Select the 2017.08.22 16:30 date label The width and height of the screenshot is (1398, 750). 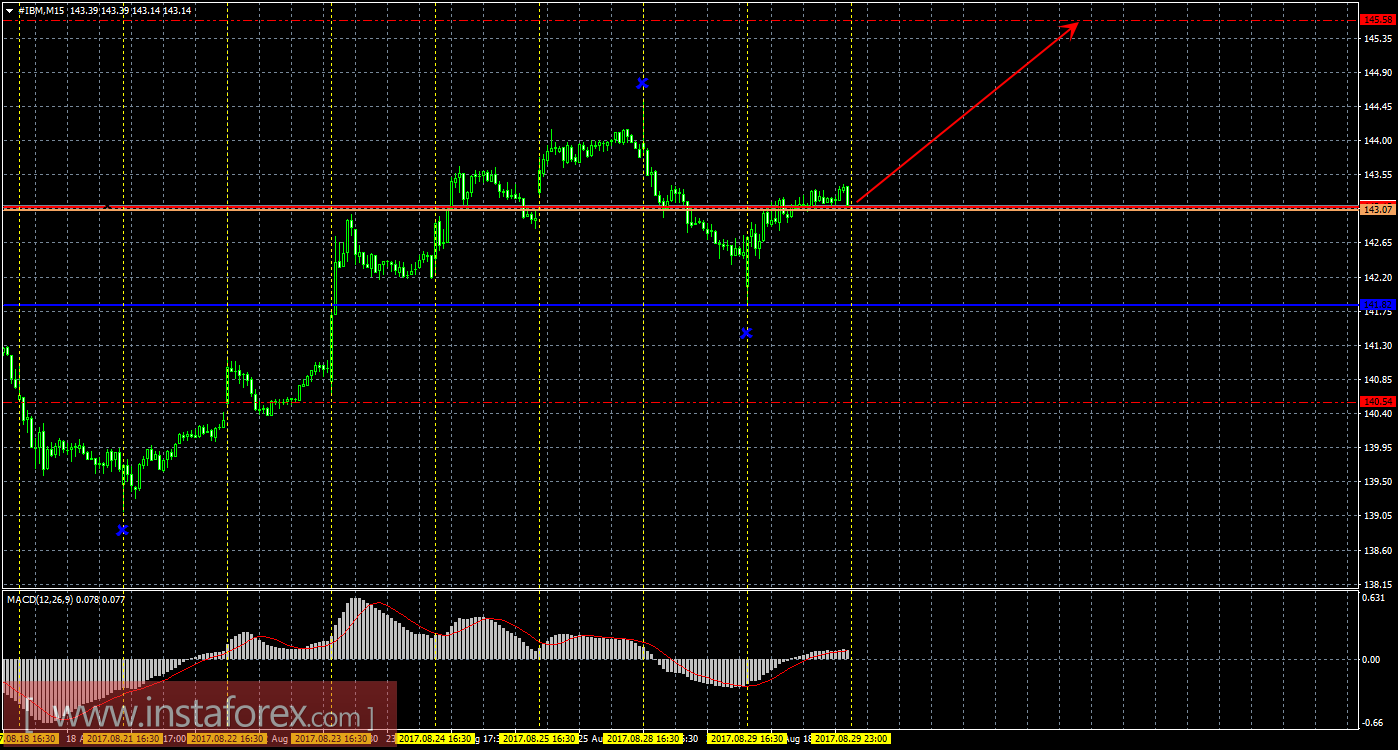point(227,739)
